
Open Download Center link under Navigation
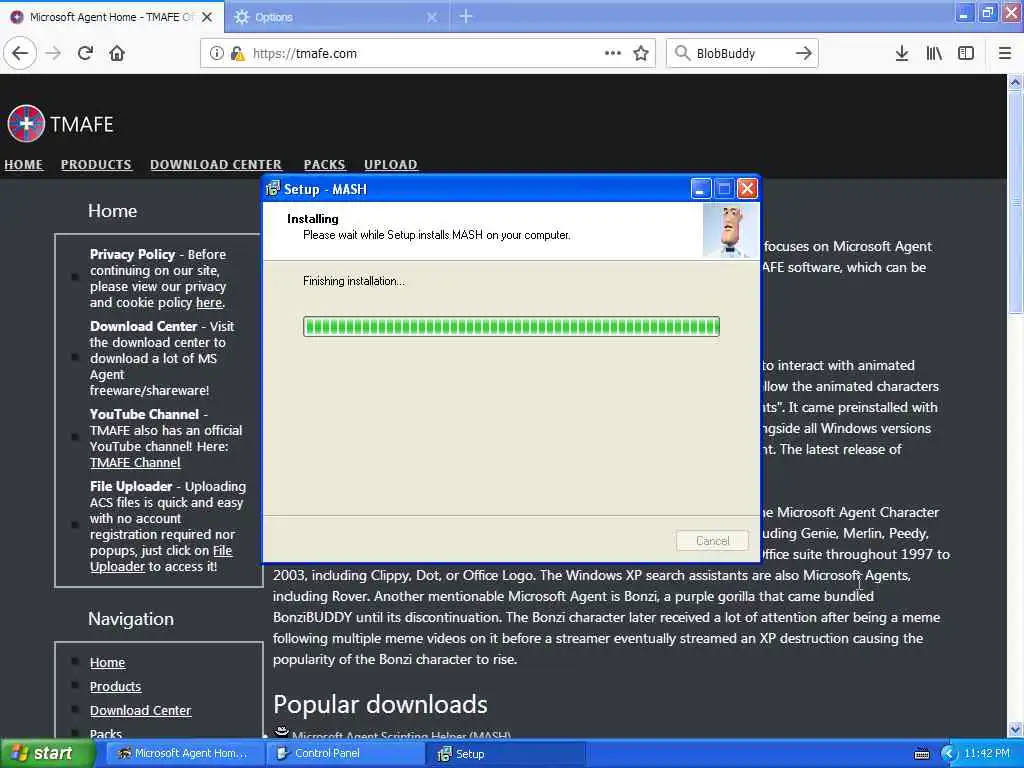click(140, 711)
